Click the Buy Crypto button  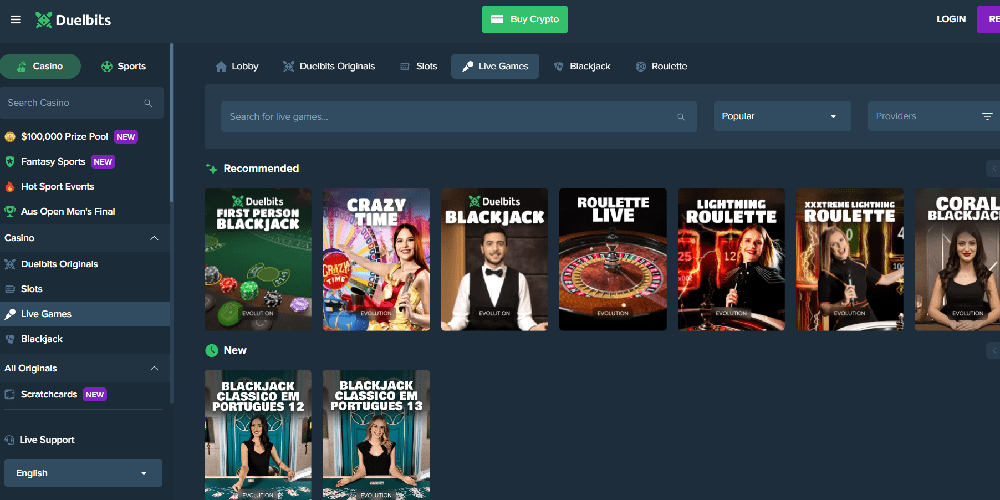pyautogui.click(x=524, y=19)
